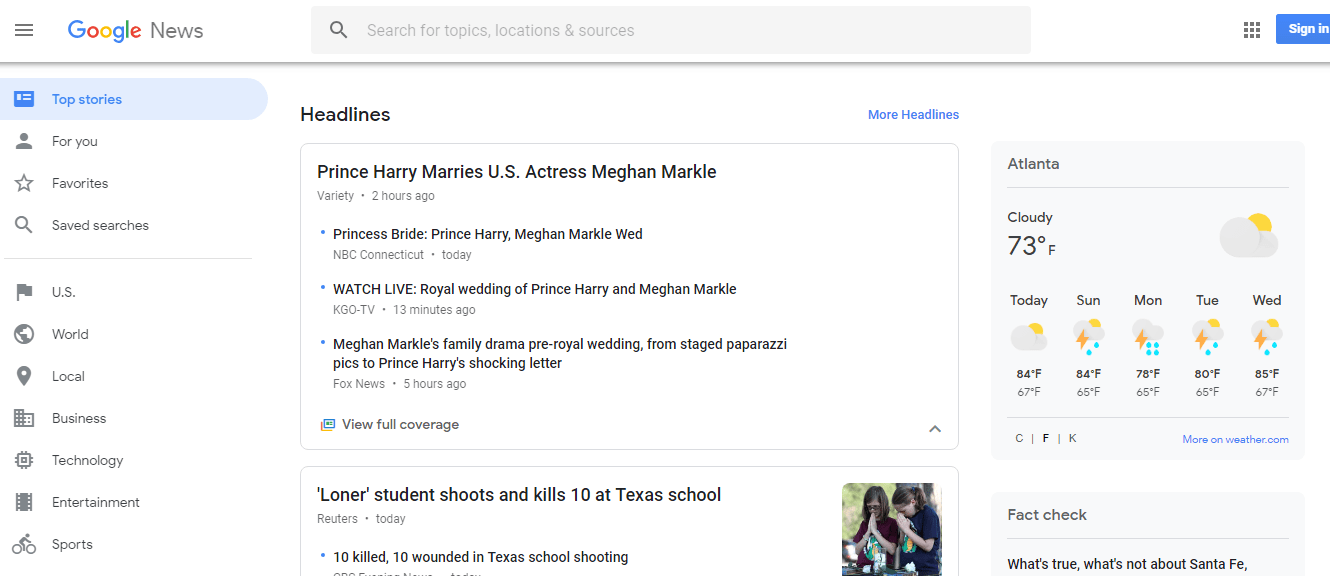1330x576 pixels.
Task: Click the U.S. flag icon
Action: [x=24, y=292]
